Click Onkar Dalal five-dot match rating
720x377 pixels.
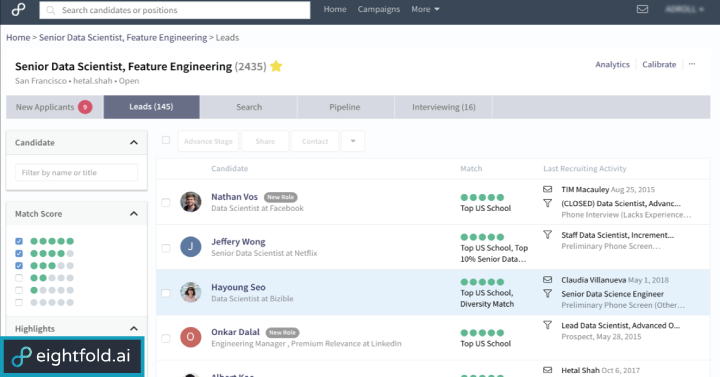[x=482, y=332]
